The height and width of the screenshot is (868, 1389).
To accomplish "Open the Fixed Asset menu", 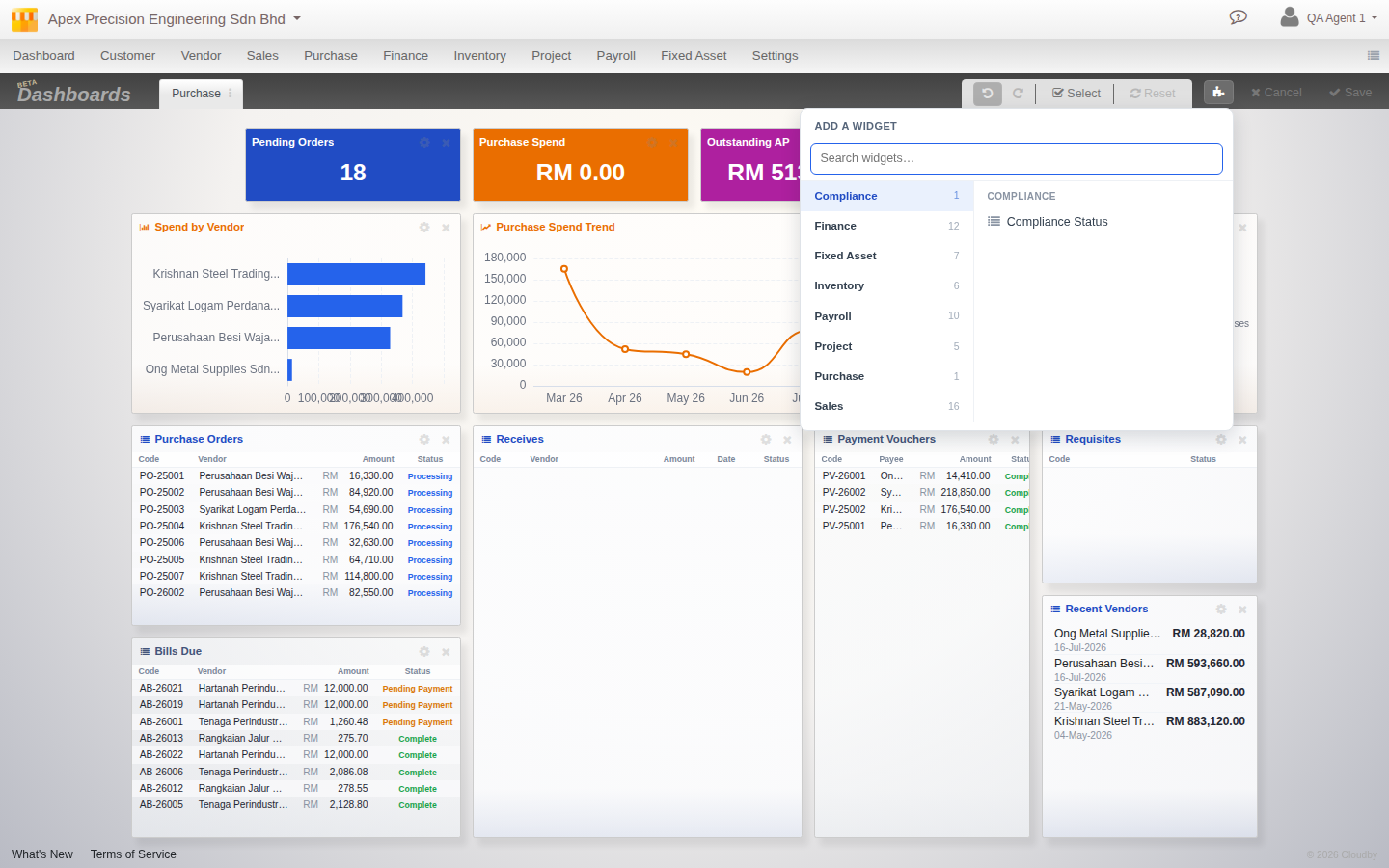I will pos(694,56).
